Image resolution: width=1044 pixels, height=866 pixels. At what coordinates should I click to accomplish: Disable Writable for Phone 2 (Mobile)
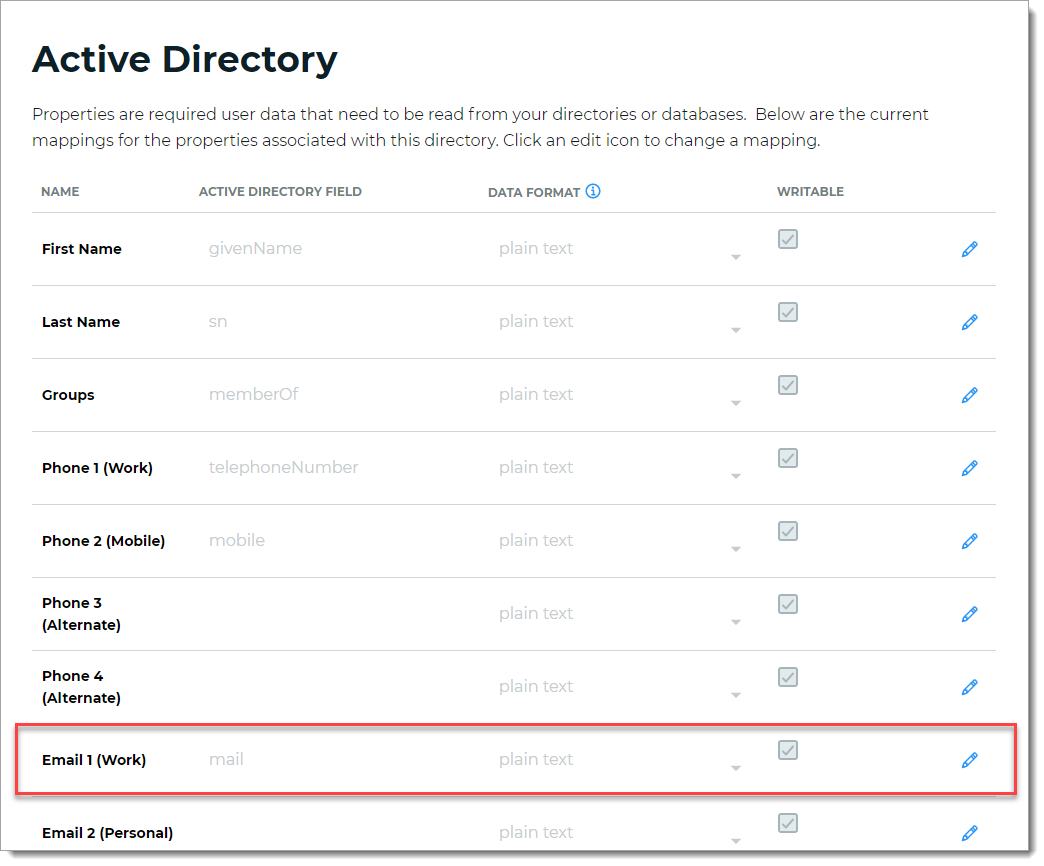(787, 531)
